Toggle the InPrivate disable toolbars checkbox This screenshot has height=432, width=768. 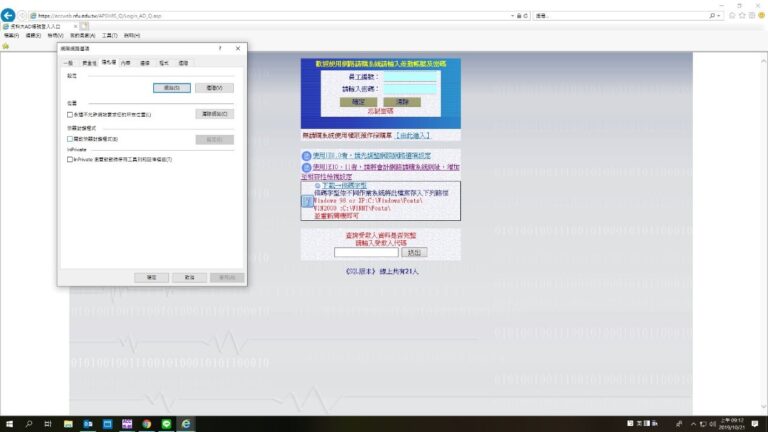click(69, 159)
